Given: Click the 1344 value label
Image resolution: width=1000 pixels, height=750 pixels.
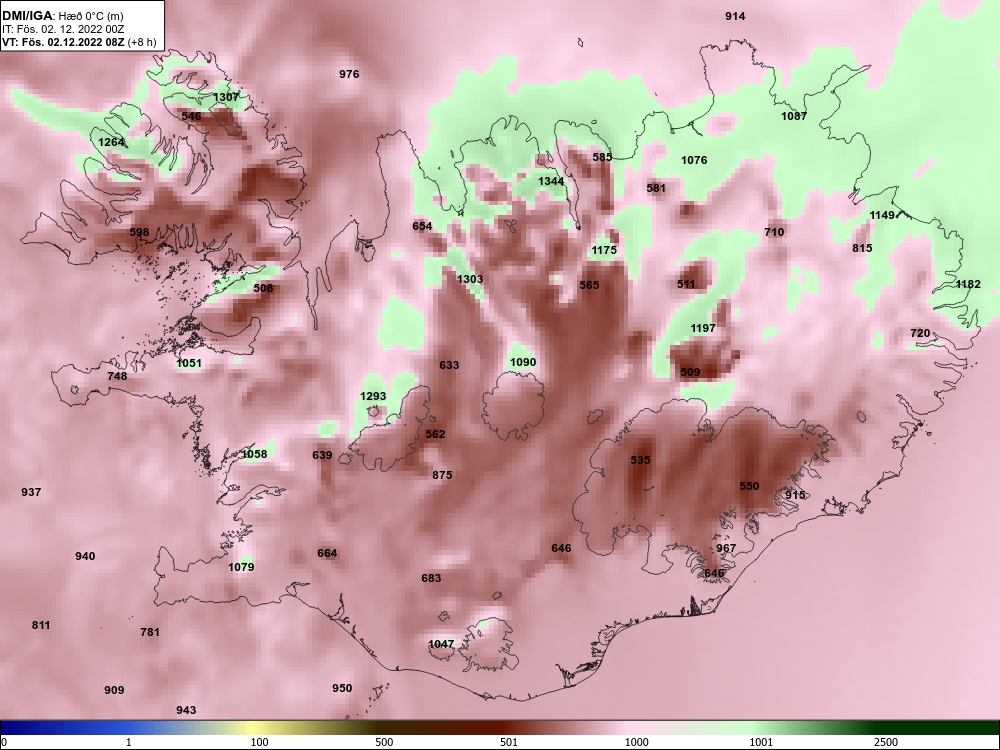Looking at the screenshot, I should 551,181.
